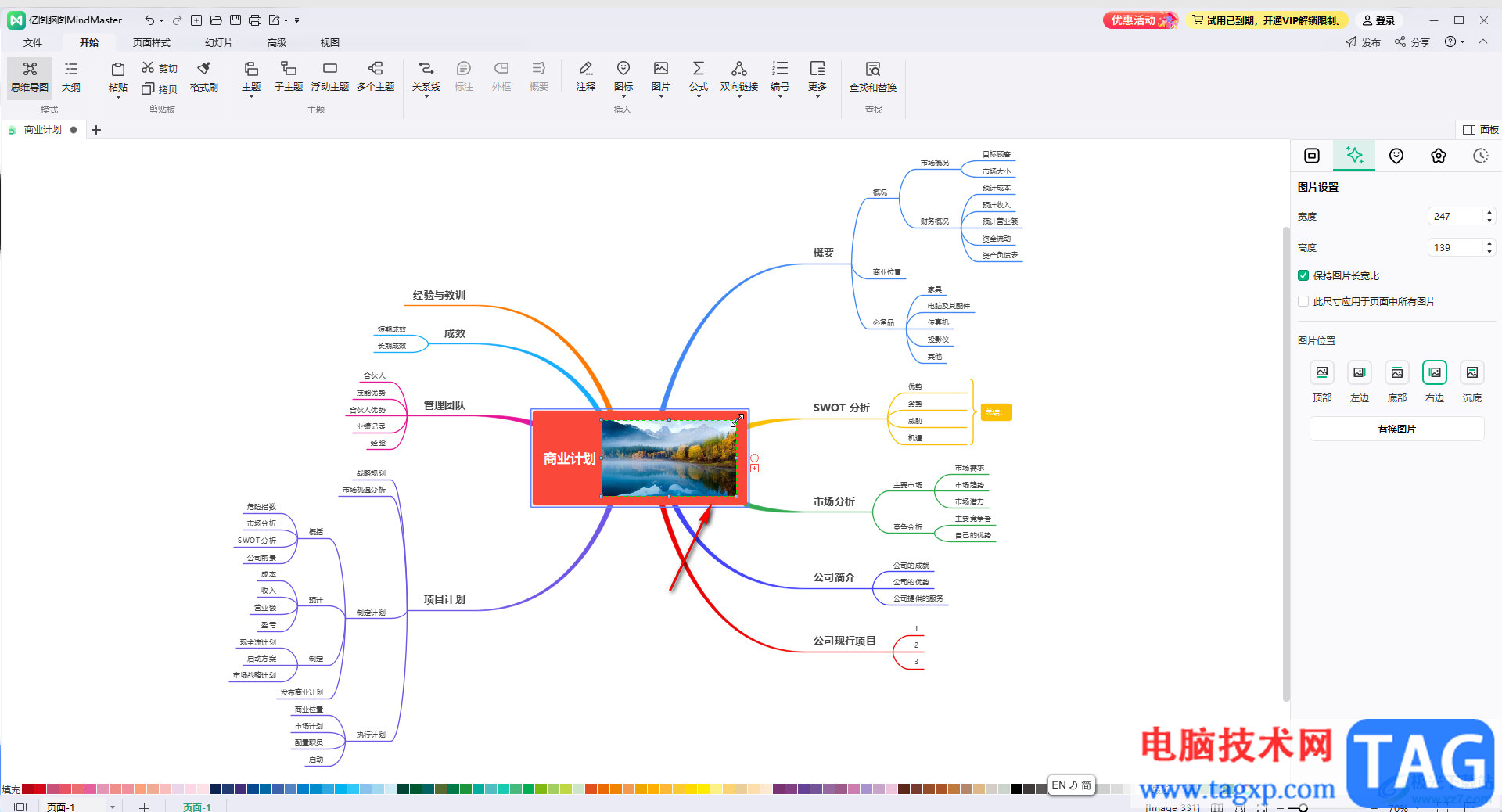Open Relationship line (关系线) dropdown
This screenshot has width=1502, height=812.
click(x=426, y=97)
